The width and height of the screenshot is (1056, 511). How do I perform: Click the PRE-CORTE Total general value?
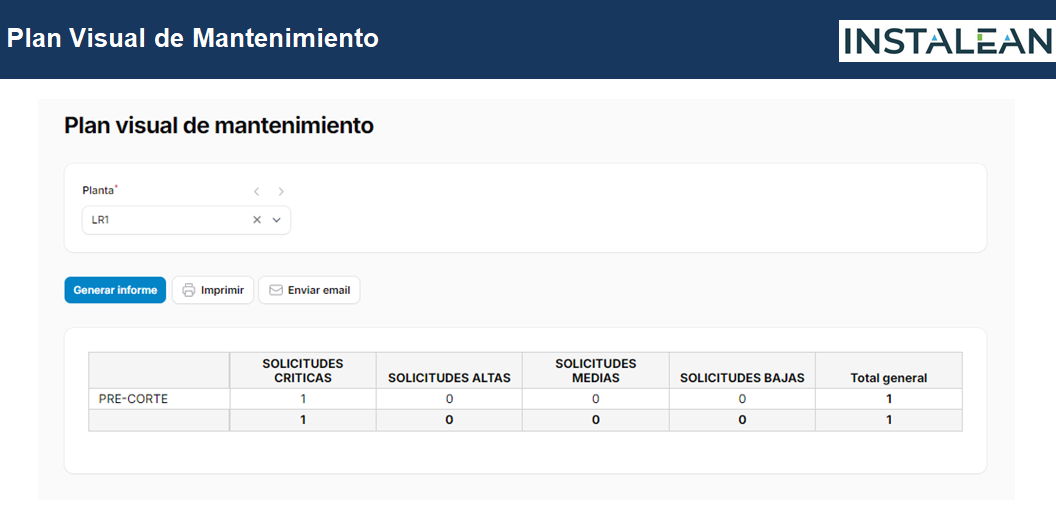888,399
